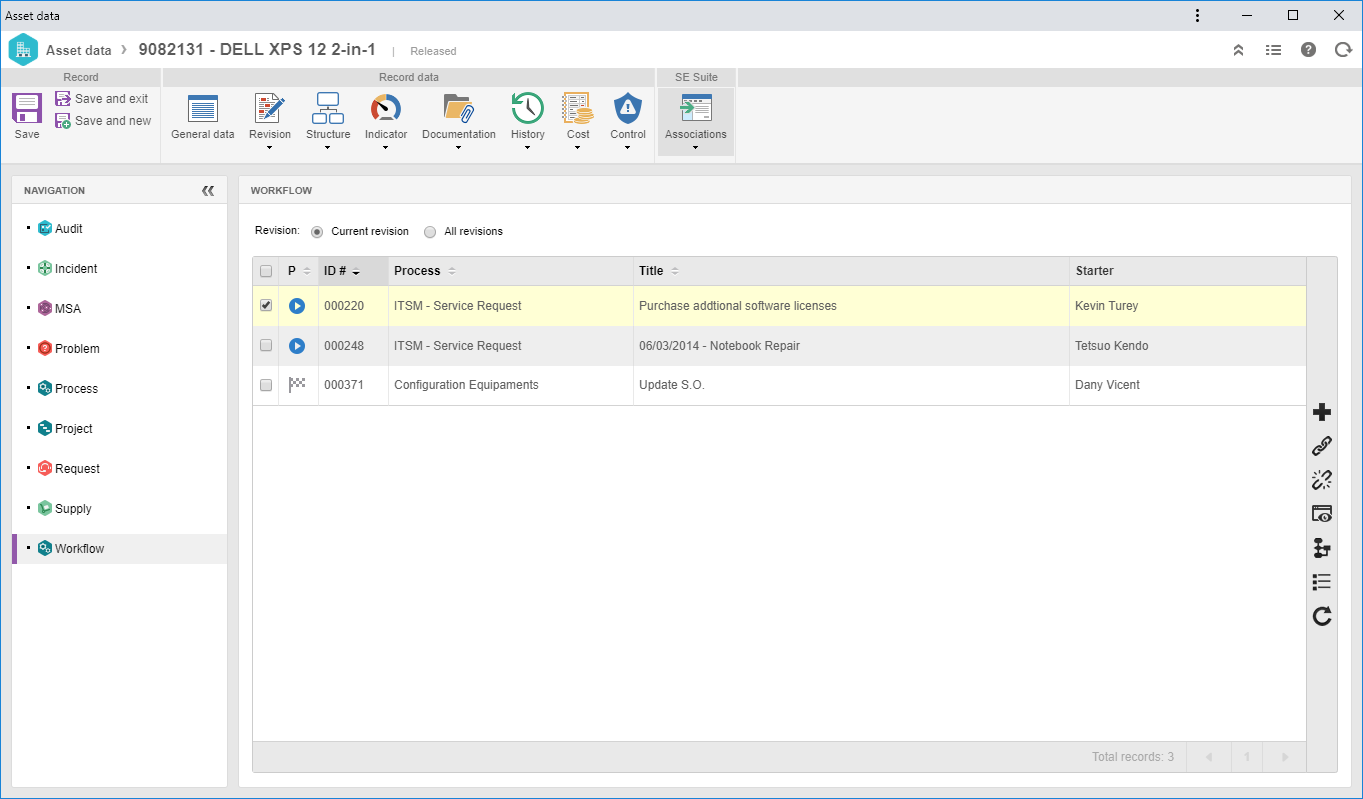Expand the Associations dropdown menu
Image resolution: width=1363 pixels, height=799 pixels.
coord(695,148)
